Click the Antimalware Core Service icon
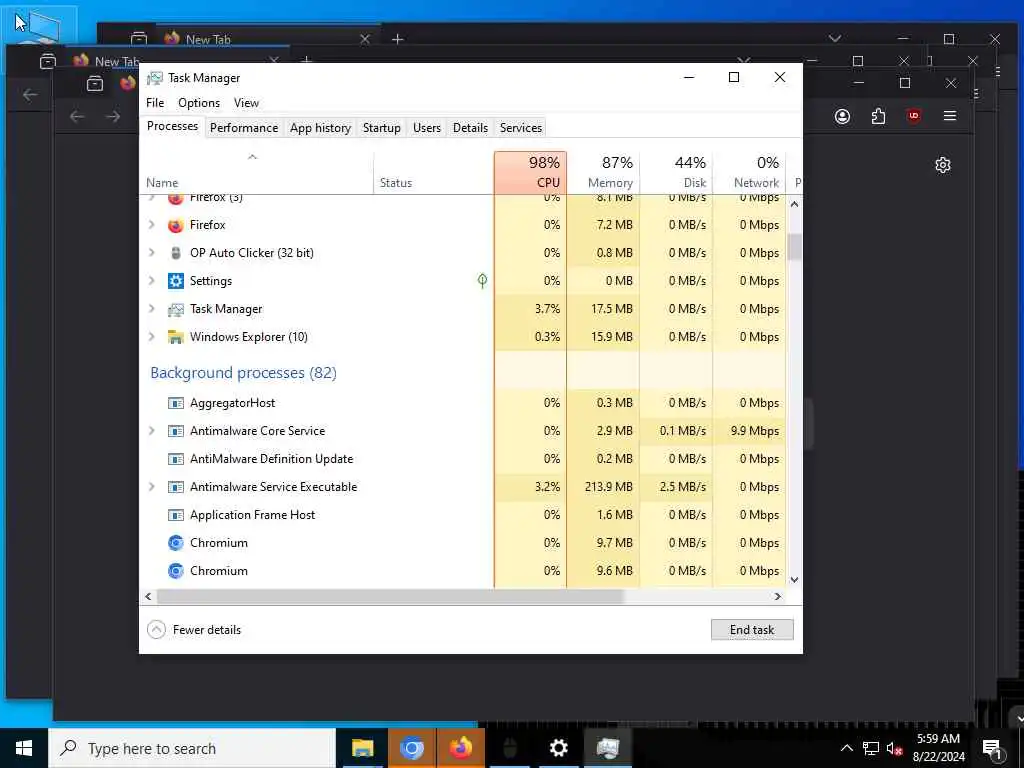 coord(175,431)
